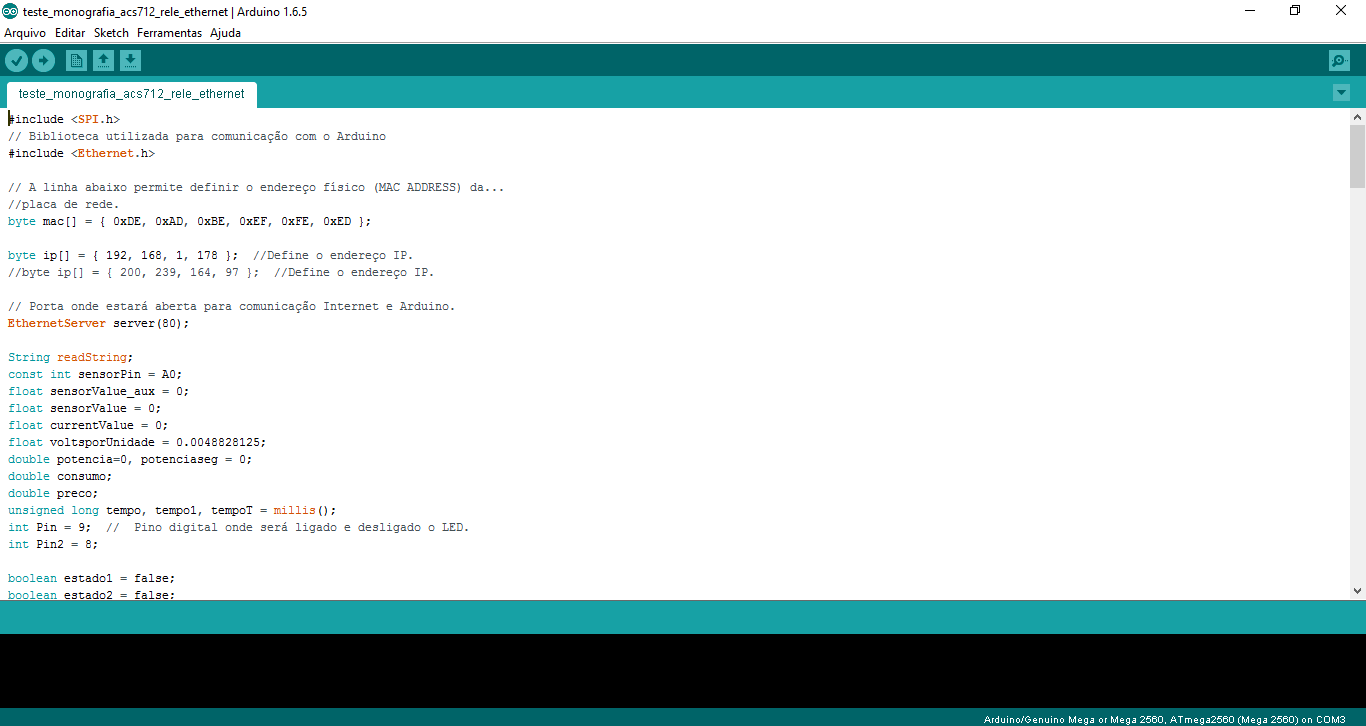The image size is (1366, 726).
Task: Open the Ajuda menu
Action: pyautogui.click(x=225, y=33)
